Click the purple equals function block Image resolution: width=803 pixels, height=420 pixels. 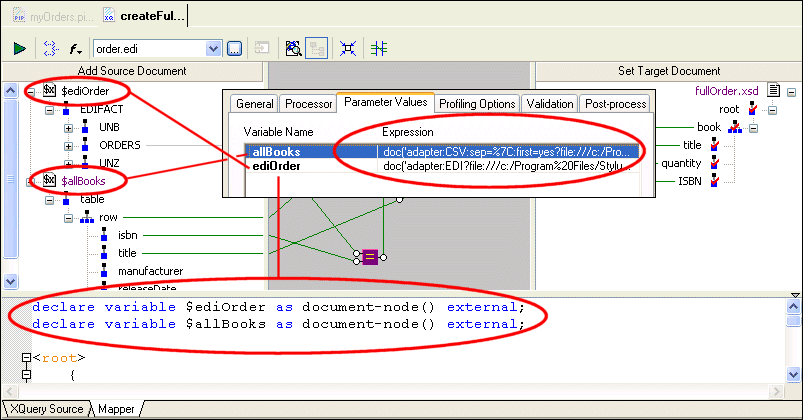click(369, 257)
